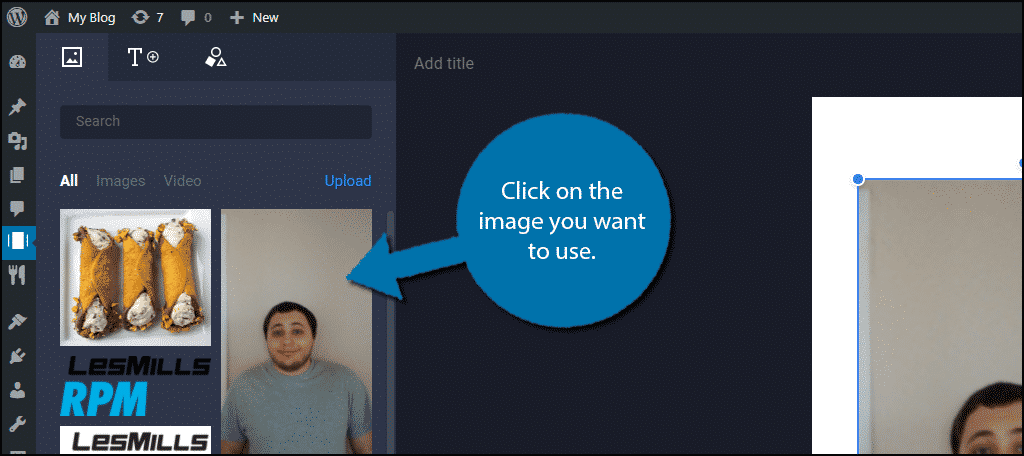Open the Media icon in sidebar

18,140
